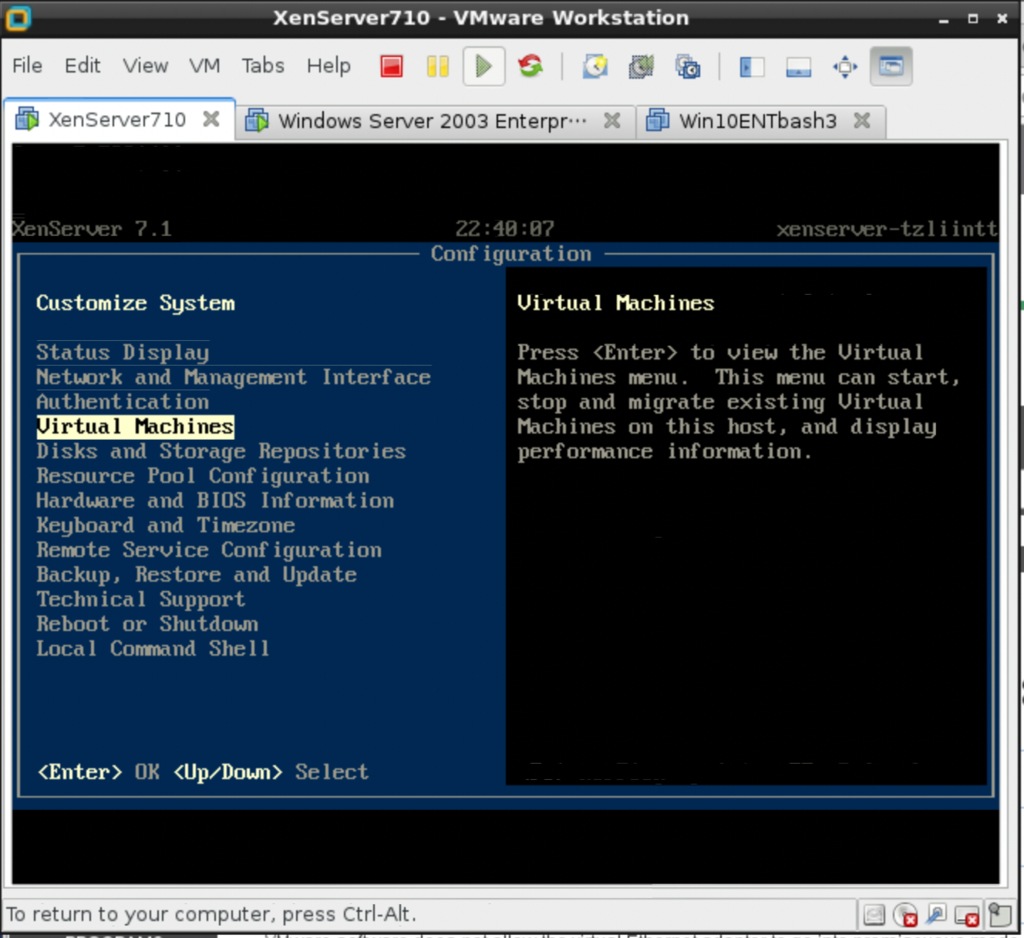The image size is (1024, 938).
Task: Click the 22:40:07 console clock
Action: (x=504, y=229)
